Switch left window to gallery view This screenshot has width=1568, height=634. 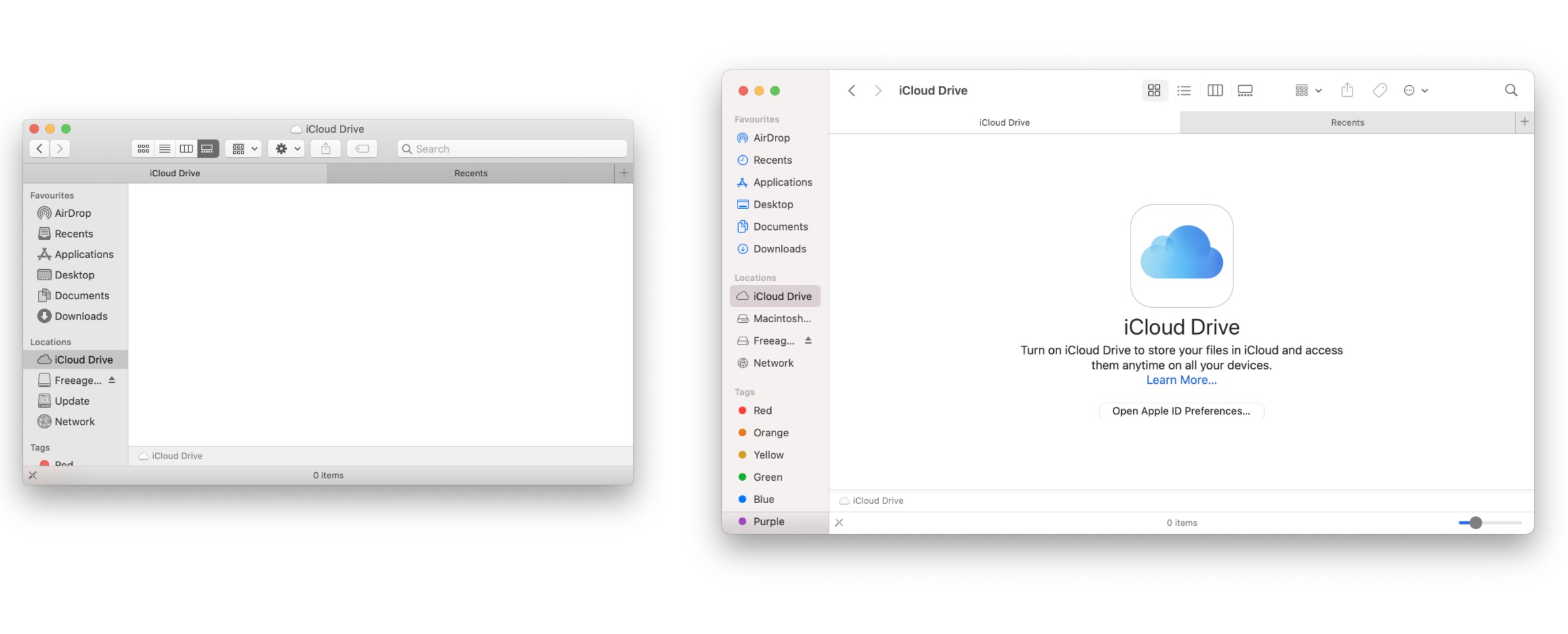coord(208,149)
